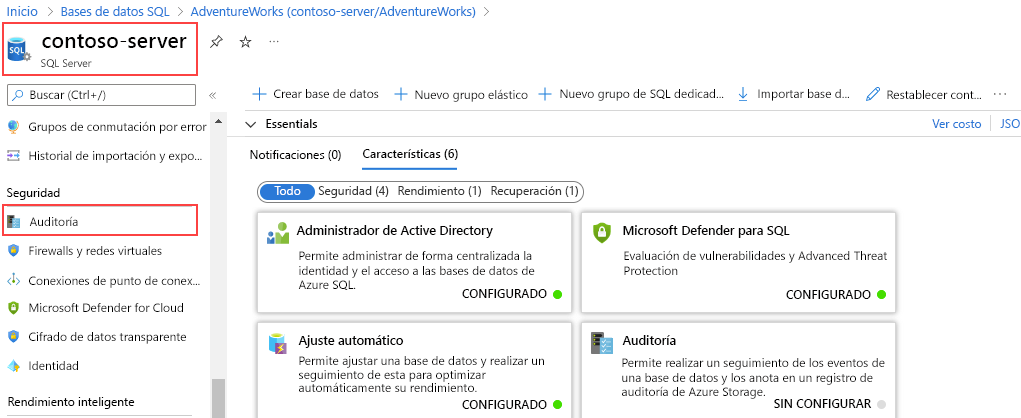Click the Buscar (Ctrl+/) search field

click(x=101, y=95)
